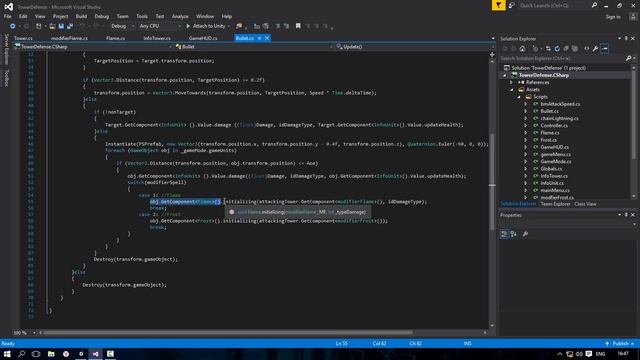This screenshot has height=360, width=640.
Task: Switch to Team Explorer tab
Action: (x=555, y=204)
